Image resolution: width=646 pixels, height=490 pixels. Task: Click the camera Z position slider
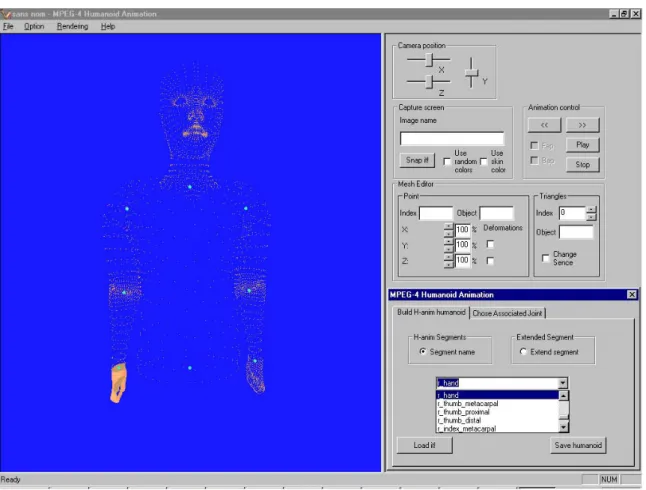(428, 82)
